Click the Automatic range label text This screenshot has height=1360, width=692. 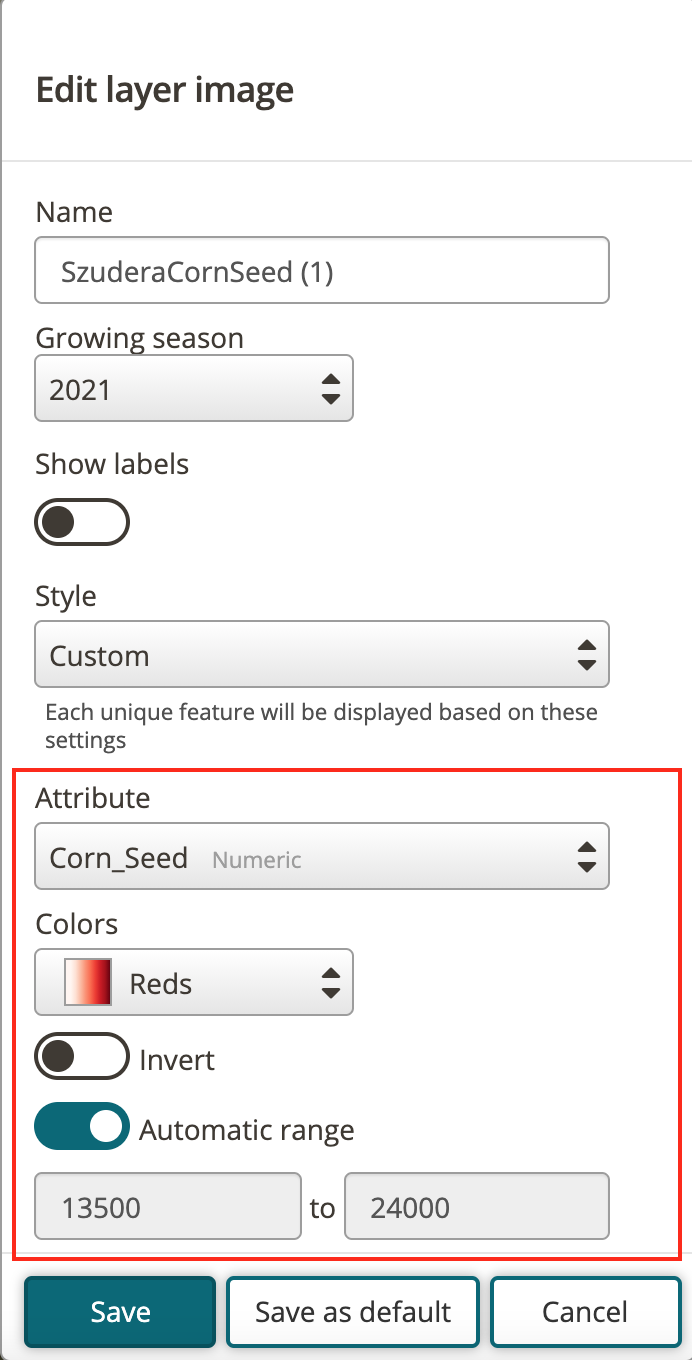point(247,1131)
